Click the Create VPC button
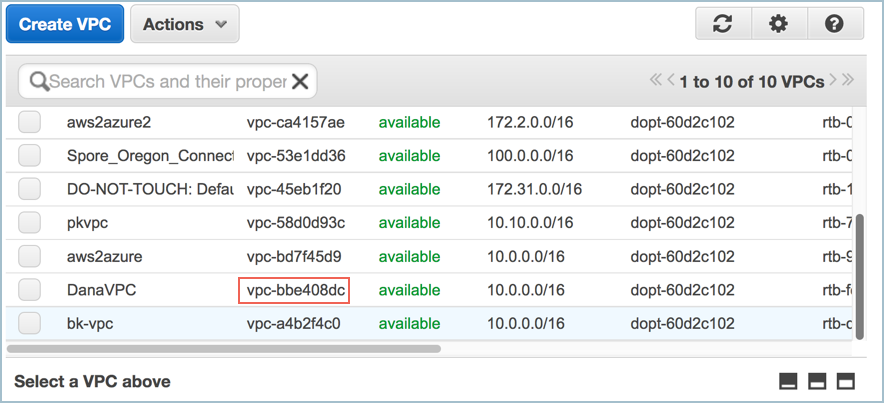Image resolution: width=884 pixels, height=403 pixels. click(x=64, y=24)
